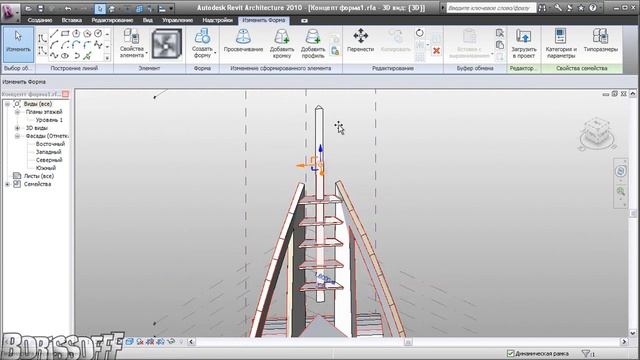Select the Rectangle draw tool
This screenshot has height=360, width=640.
[65, 33]
